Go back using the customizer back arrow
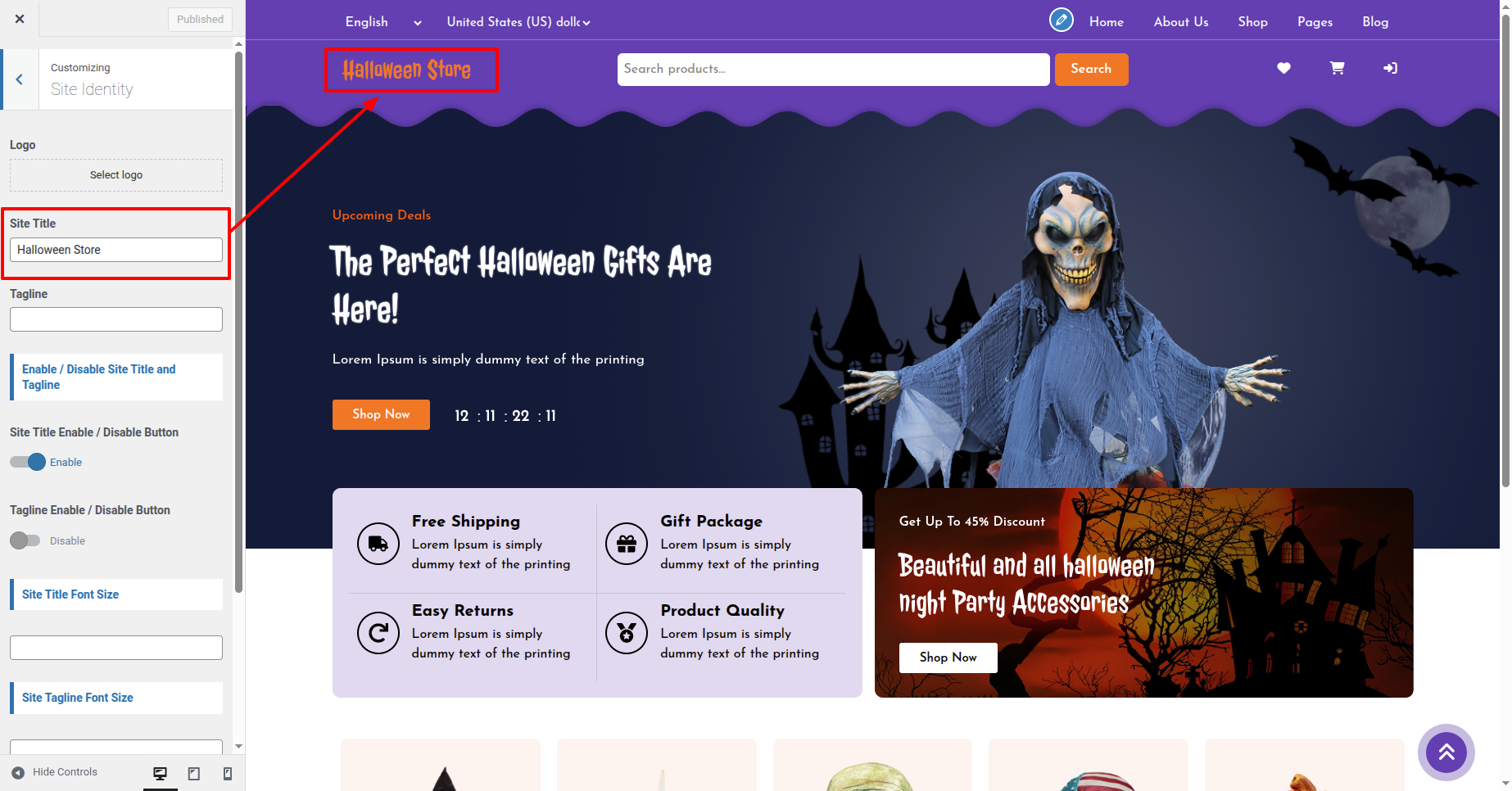 [20, 79]
